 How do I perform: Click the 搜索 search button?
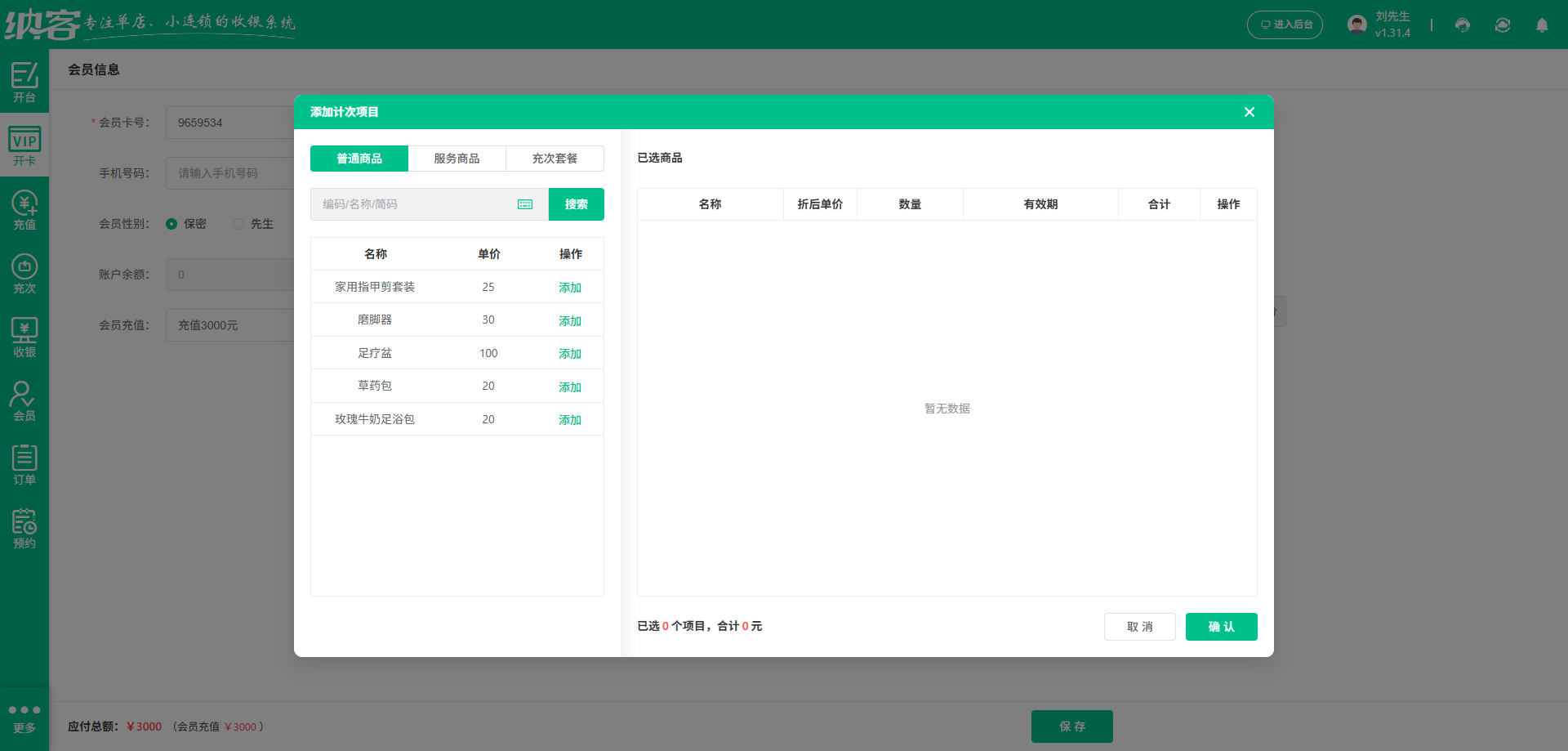pyautogui.click(x=576, y=203)
